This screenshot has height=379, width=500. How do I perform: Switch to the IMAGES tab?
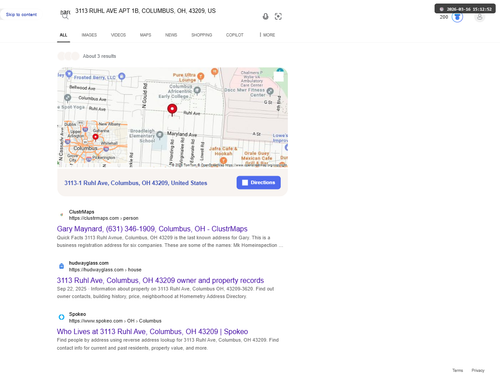pyautogui.click(x=89, y=35)
